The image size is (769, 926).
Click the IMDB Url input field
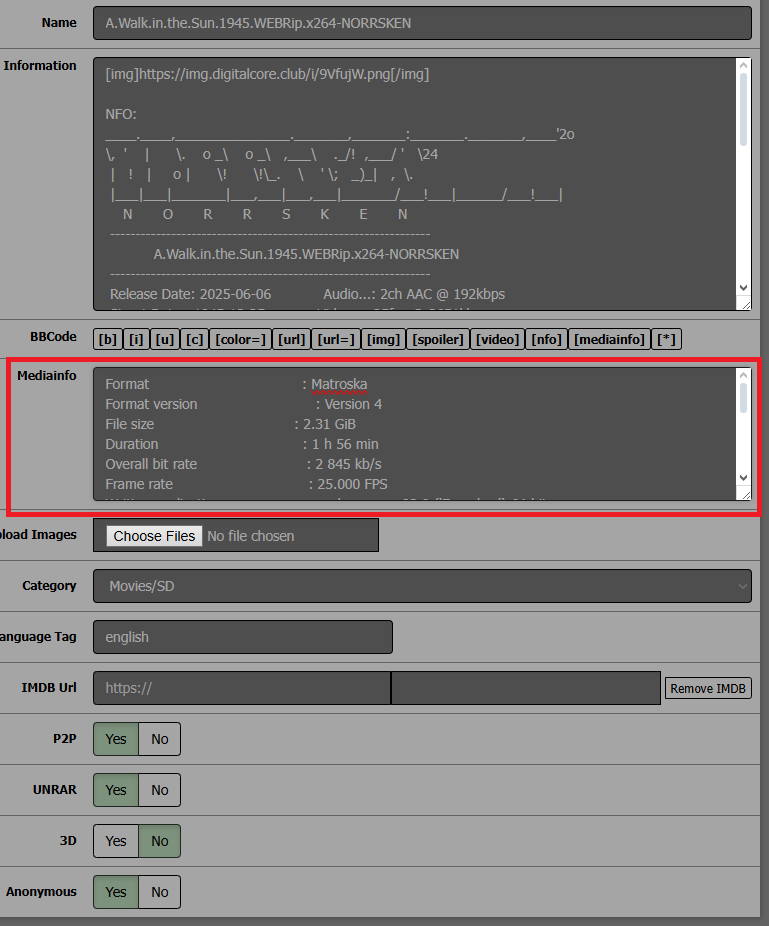pyautogui.click(x=242, y=688)
